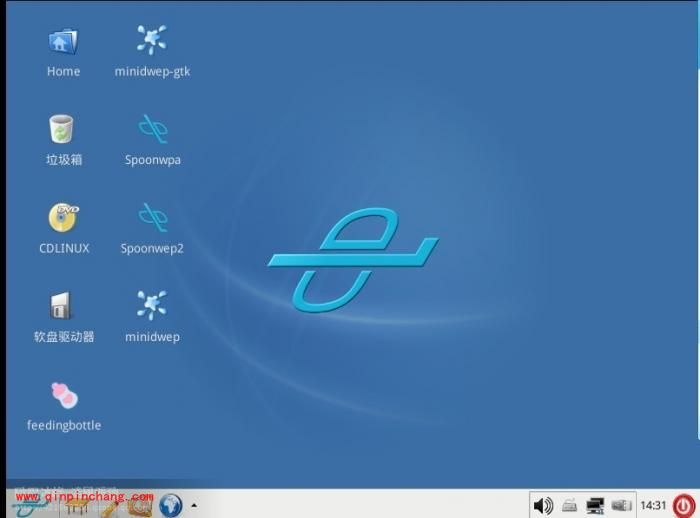This screenshot has height=518, width=700.
Task: Click the 14:31 clock in taskbar
Action: pyautogui.click(x=653, y=505)
